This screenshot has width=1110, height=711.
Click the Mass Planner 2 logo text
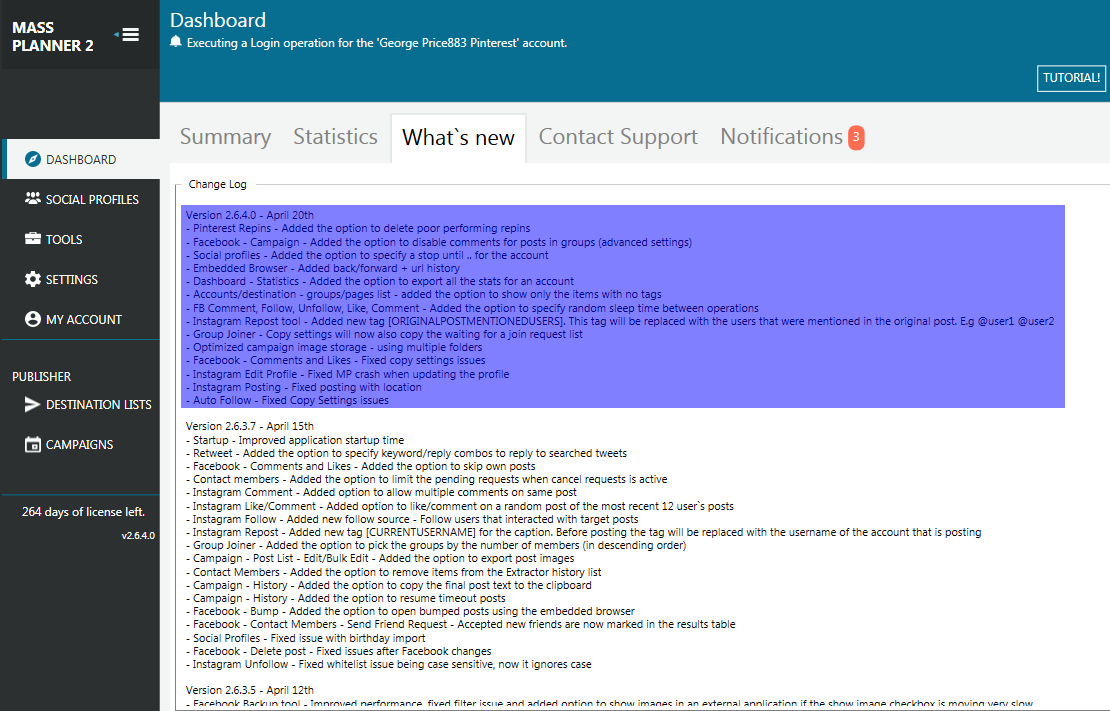pyautogui.click(x=53, y=36)
